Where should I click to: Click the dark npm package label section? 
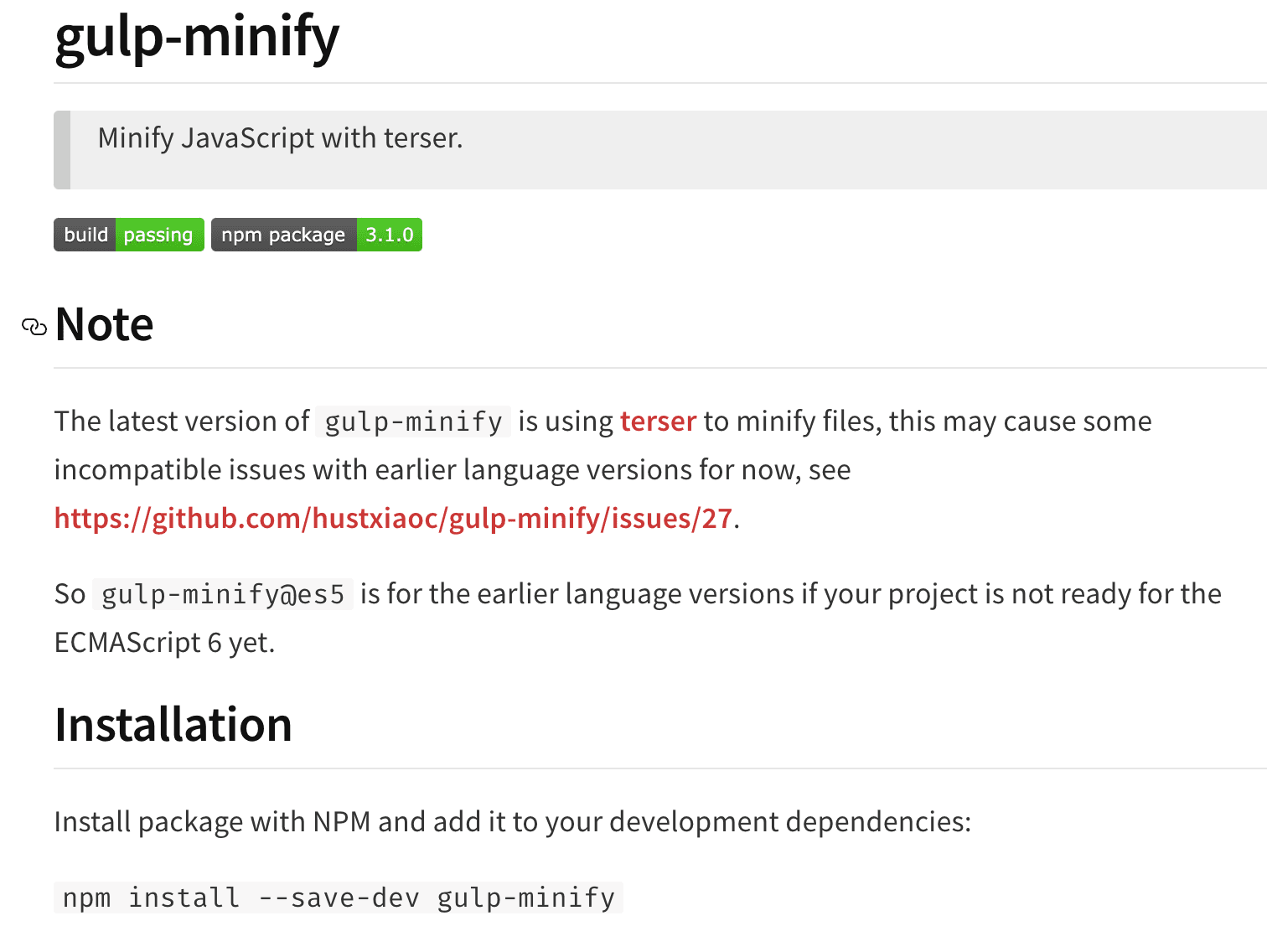pyautogui.click(x=282, y=235)
